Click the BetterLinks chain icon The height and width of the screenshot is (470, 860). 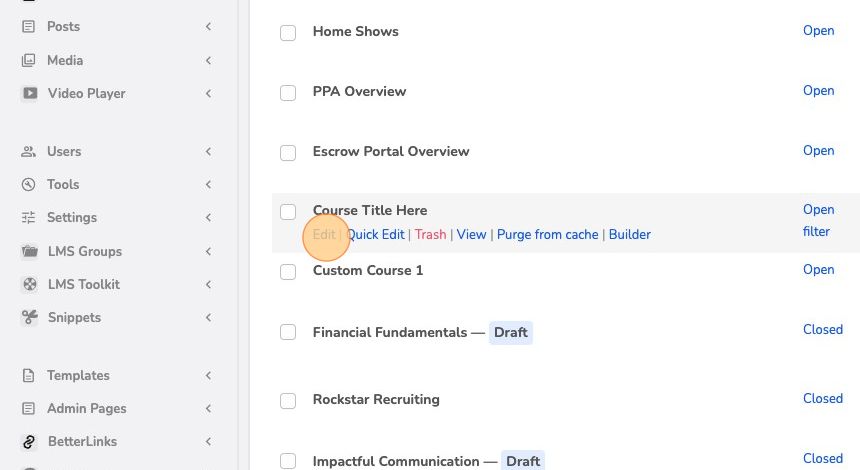29,441
